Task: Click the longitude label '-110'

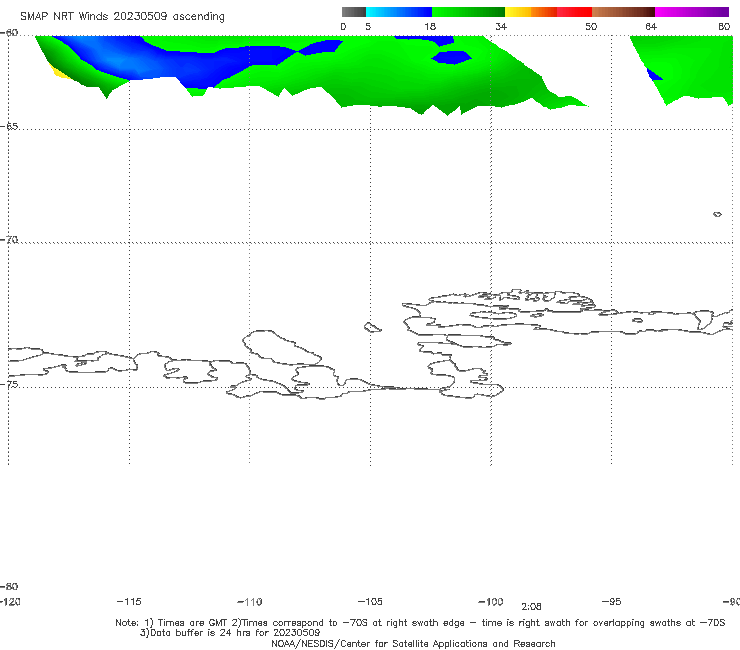Action: [250, 602]
